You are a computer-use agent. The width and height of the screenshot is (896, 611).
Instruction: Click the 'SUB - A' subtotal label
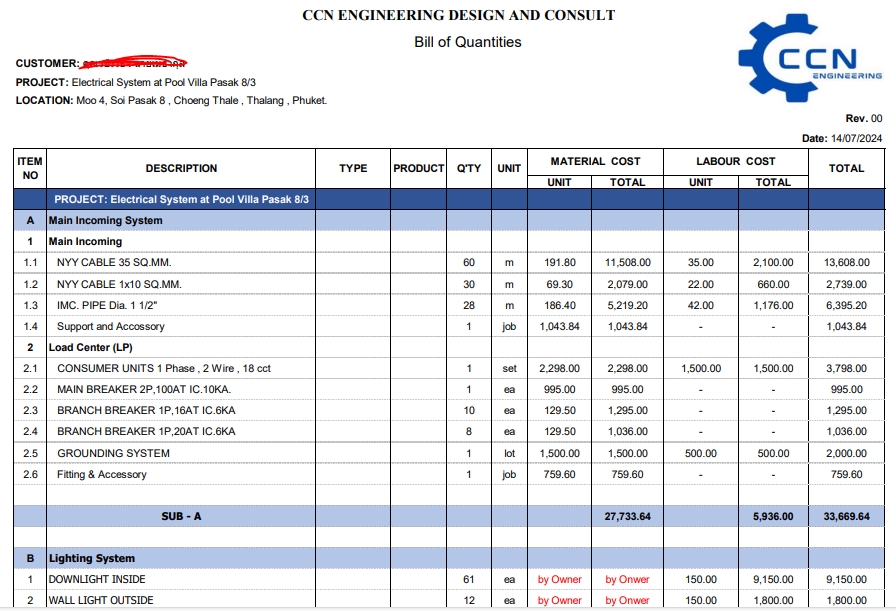coord(181,517)
